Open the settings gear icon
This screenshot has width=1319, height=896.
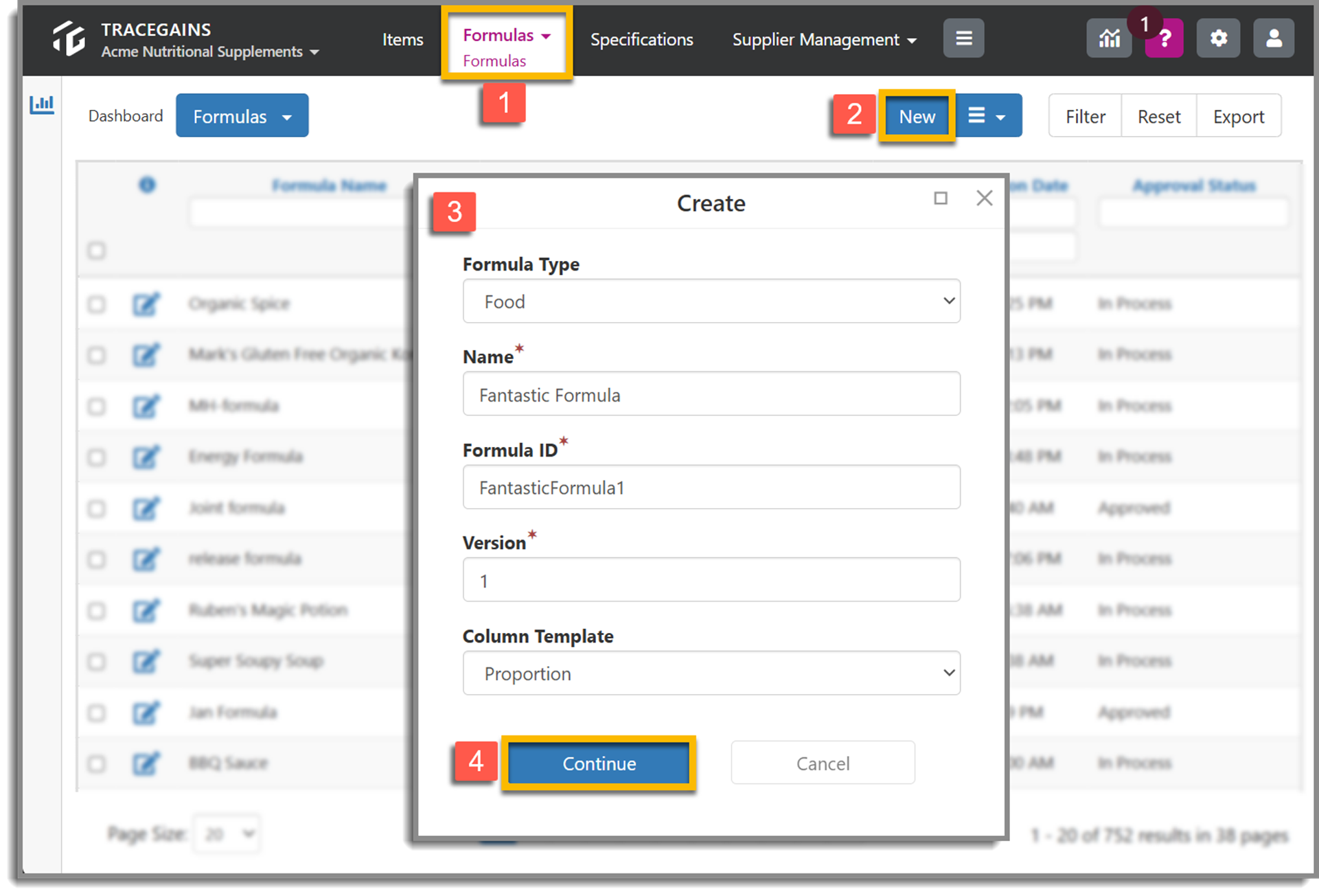pyautogui.click(x=1218, y=38)
